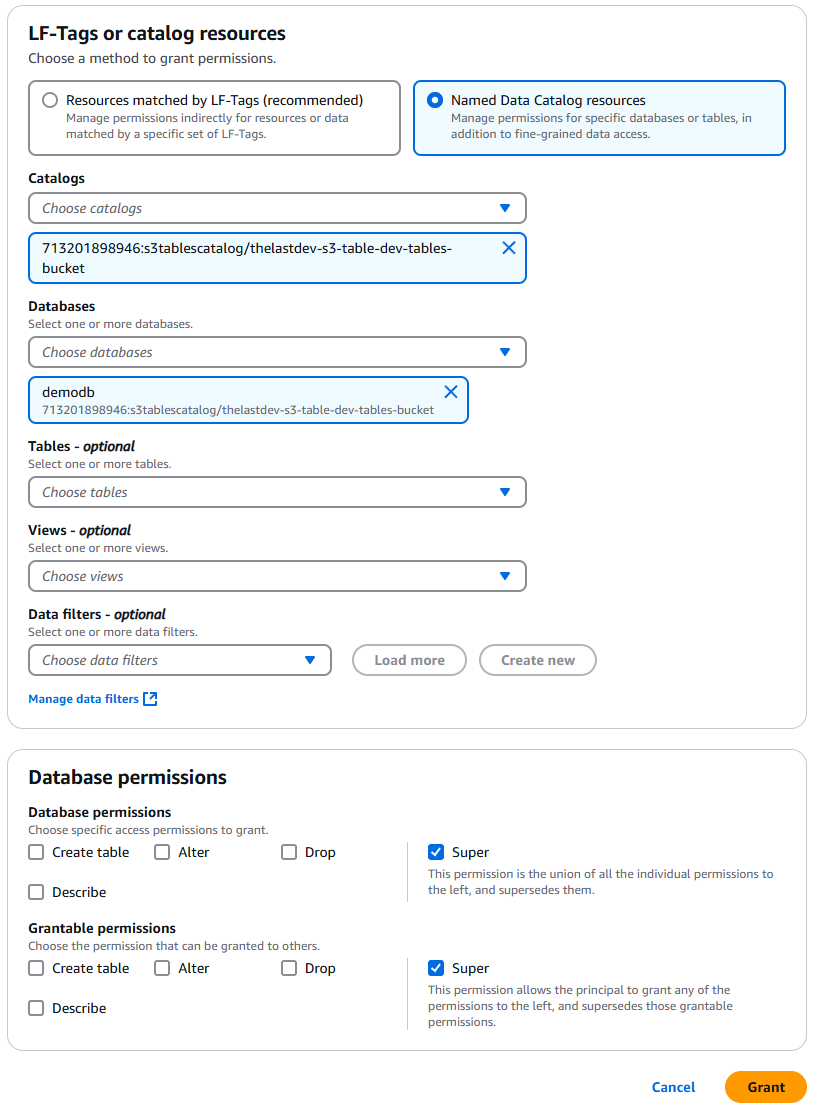The height and width of the screenshot is (1109, 819).
Task: Uncheck Super under Grantable permissions
Action: [436, 968]
